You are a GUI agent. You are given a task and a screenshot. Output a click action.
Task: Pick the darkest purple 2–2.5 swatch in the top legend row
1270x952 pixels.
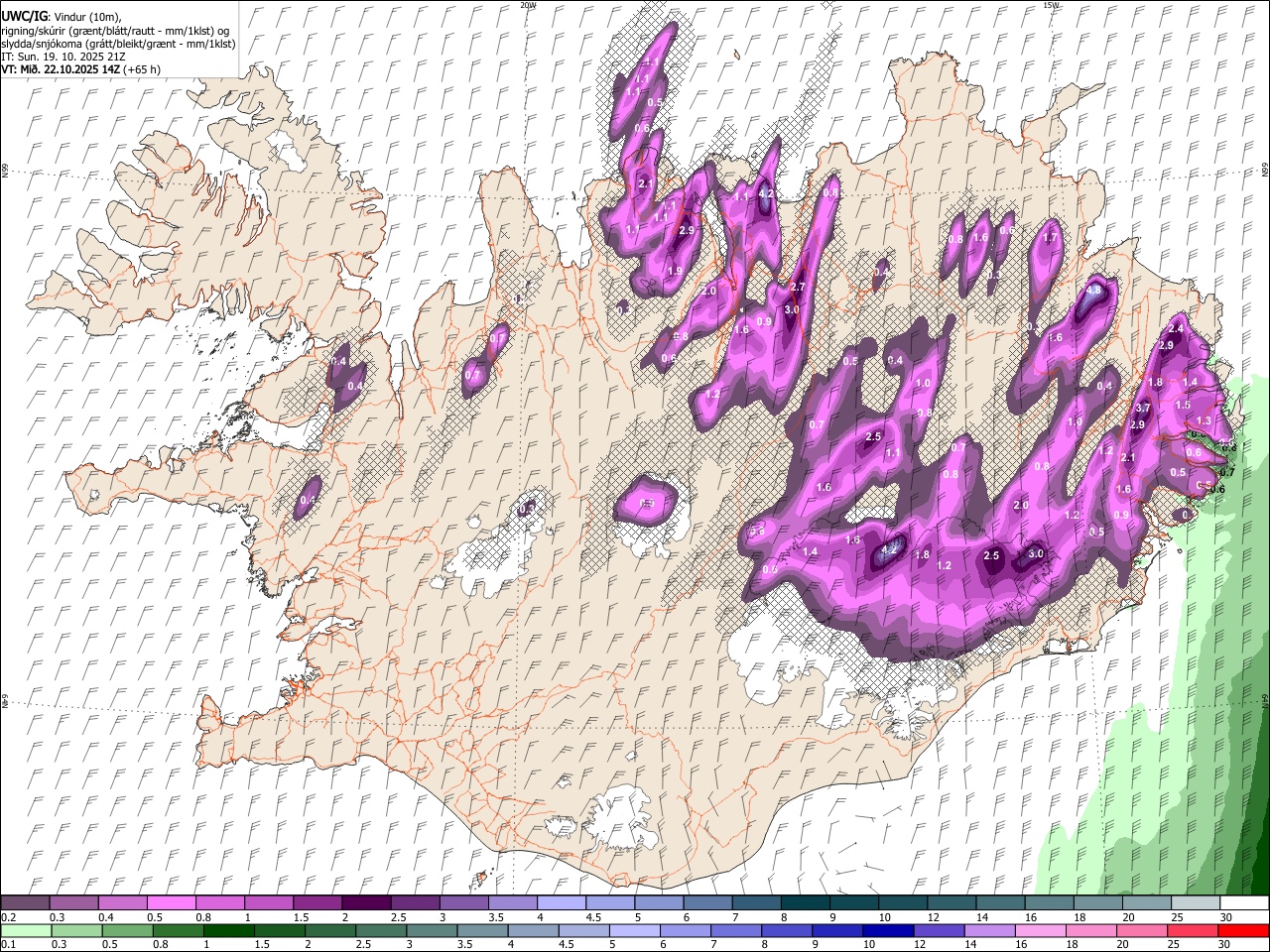(x=365, y=903)
